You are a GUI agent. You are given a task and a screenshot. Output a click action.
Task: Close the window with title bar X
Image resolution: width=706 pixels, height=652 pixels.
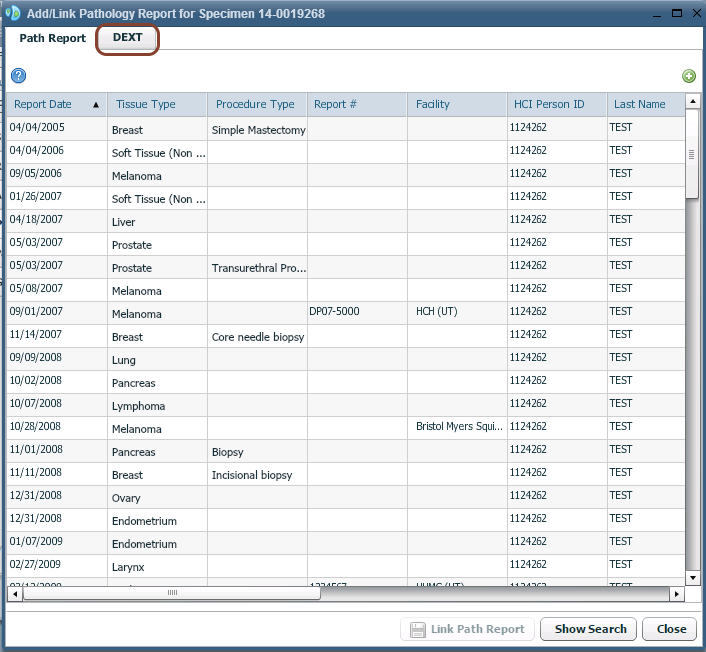point(697,13)
